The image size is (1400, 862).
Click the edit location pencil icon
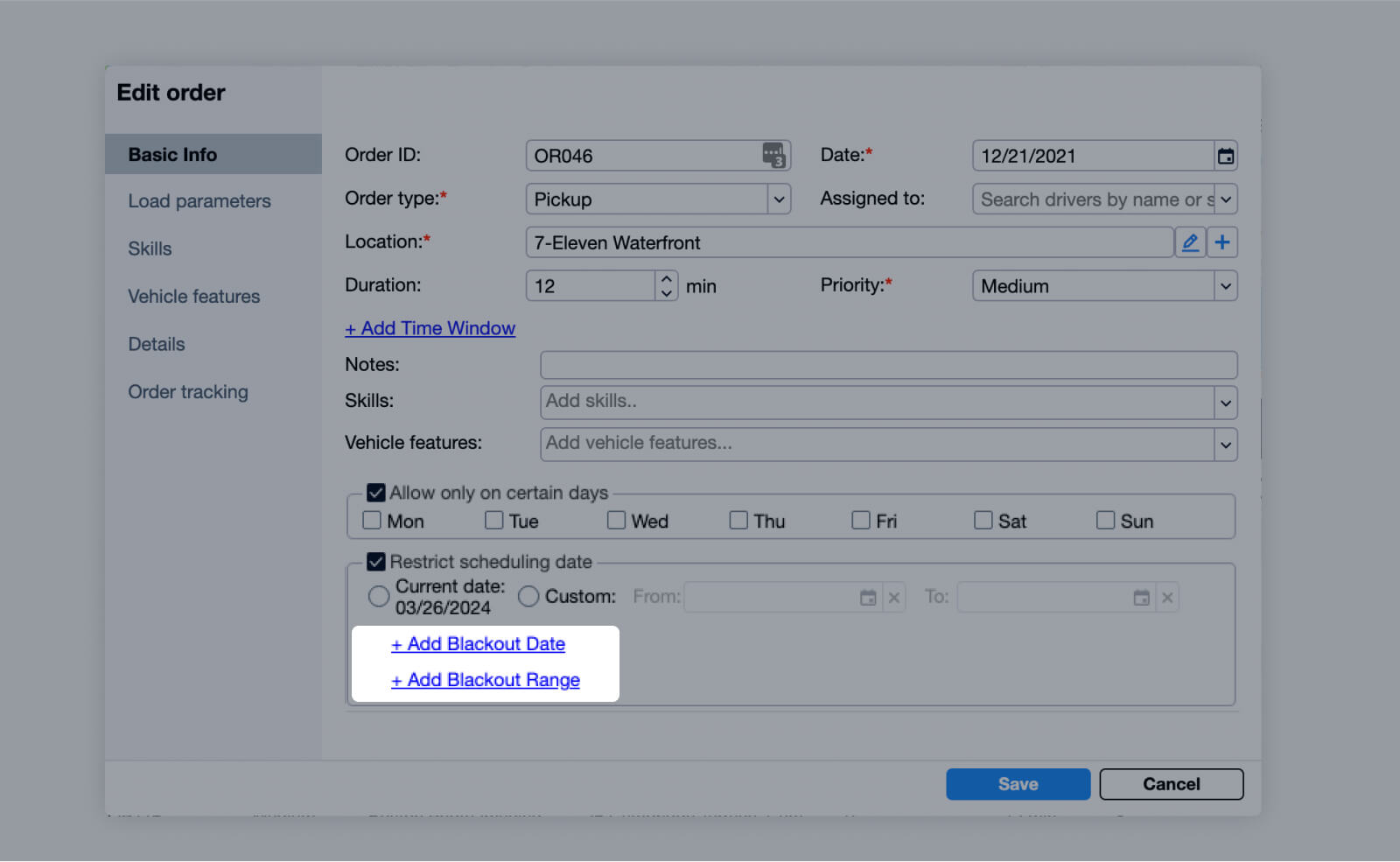(x=1190, y=242)
